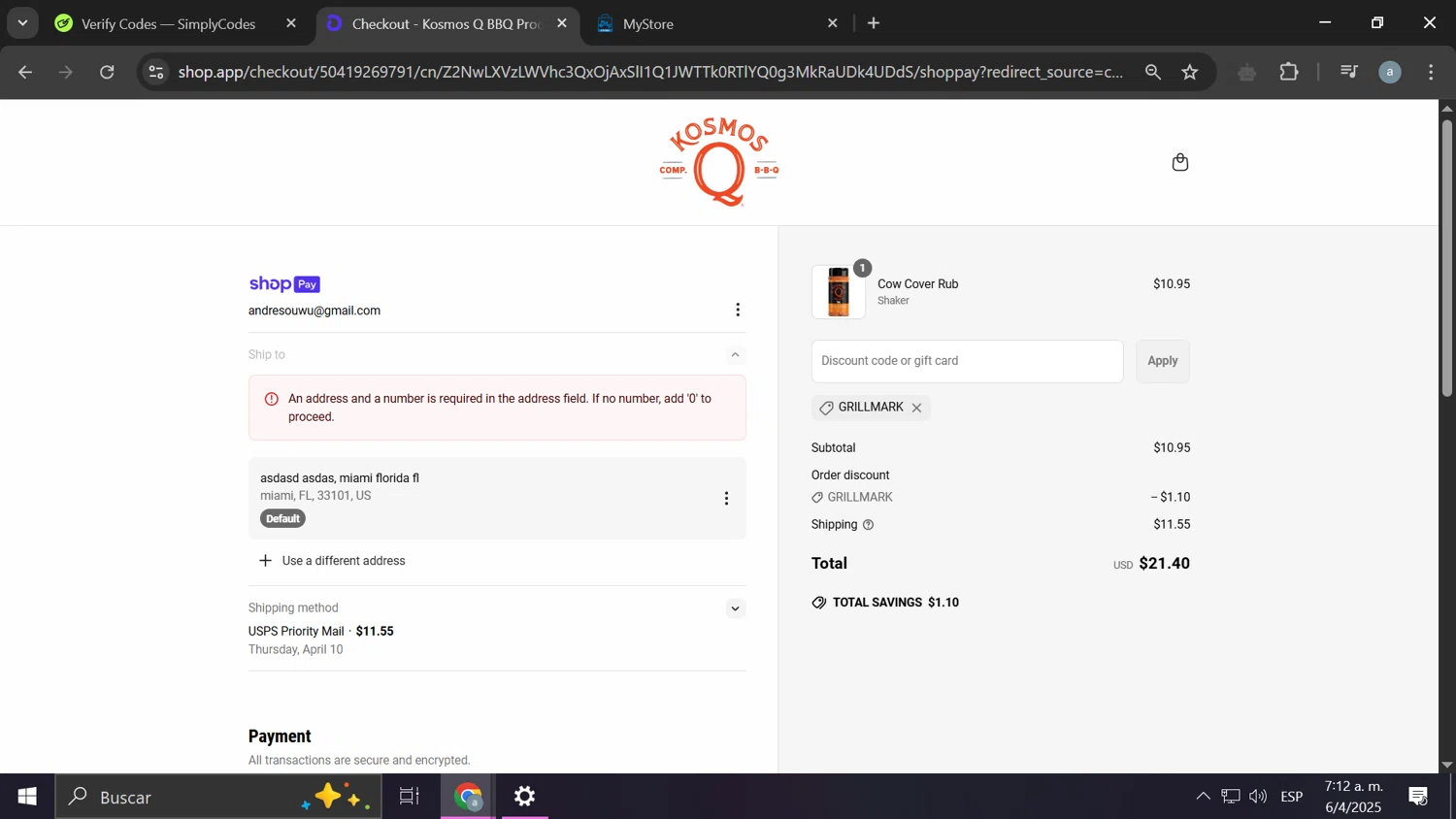This screenshot has height=819, width=1456.
Task: Click the Shop Pay logo
Action: tap(284, 284)
